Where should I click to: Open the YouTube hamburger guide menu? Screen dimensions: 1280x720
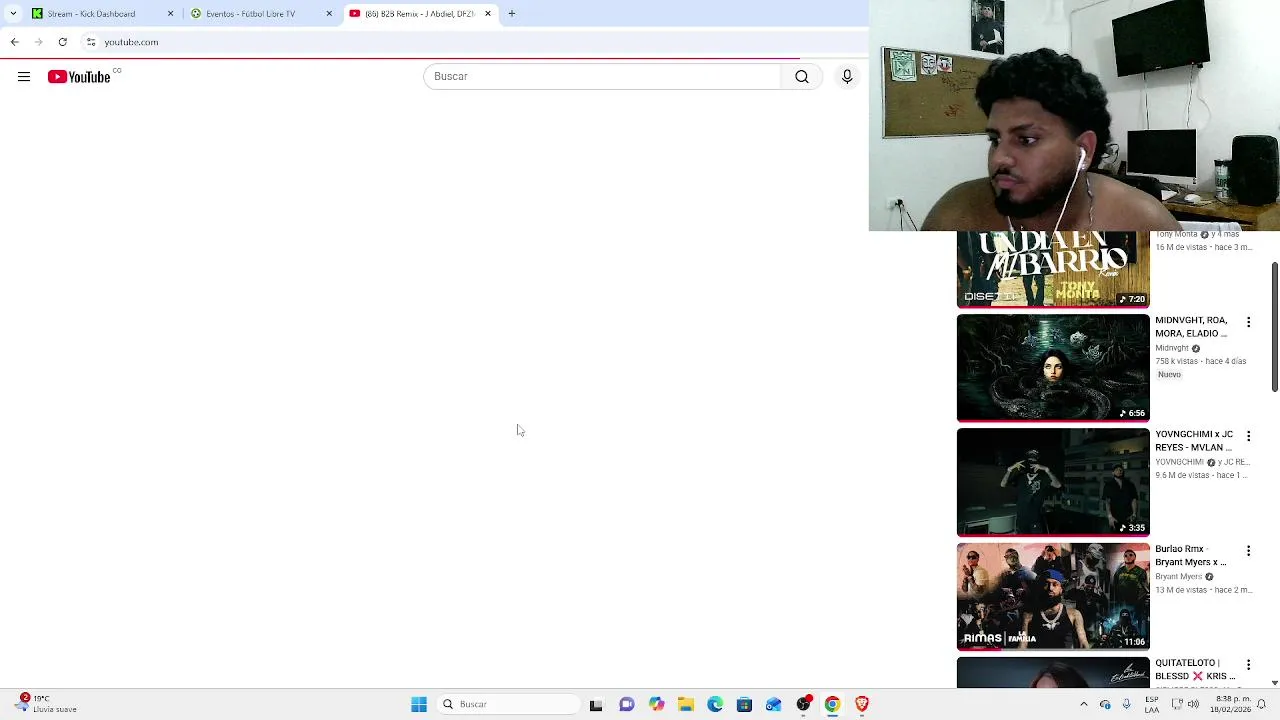tap(24, 77)
